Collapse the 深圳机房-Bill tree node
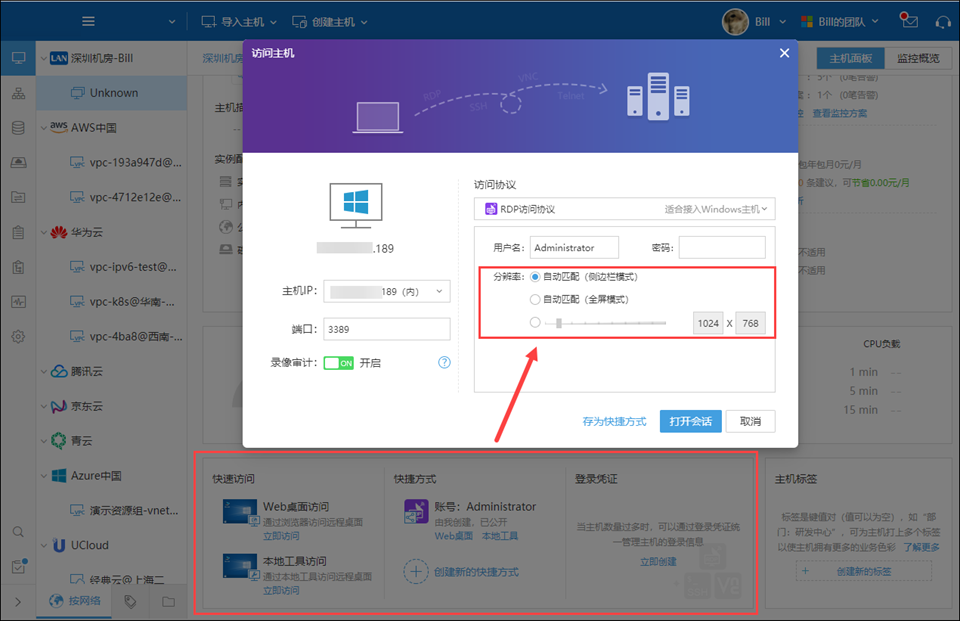Screen dimensions: 960x621 [x=43, y=58]
